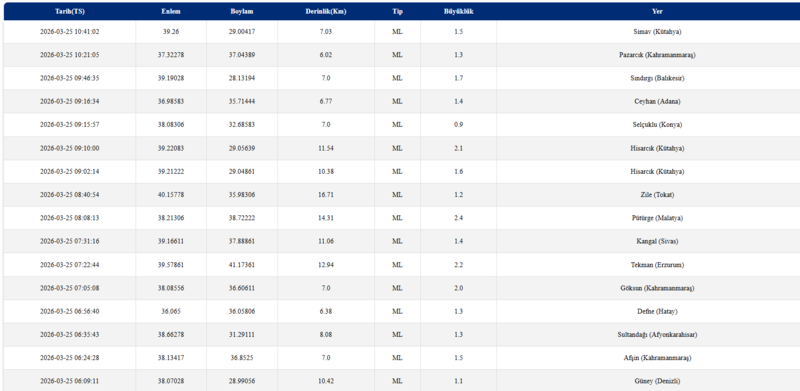Click the Tip column header
Viewport: 800px width, 391px height.
[x=397, y=11]
